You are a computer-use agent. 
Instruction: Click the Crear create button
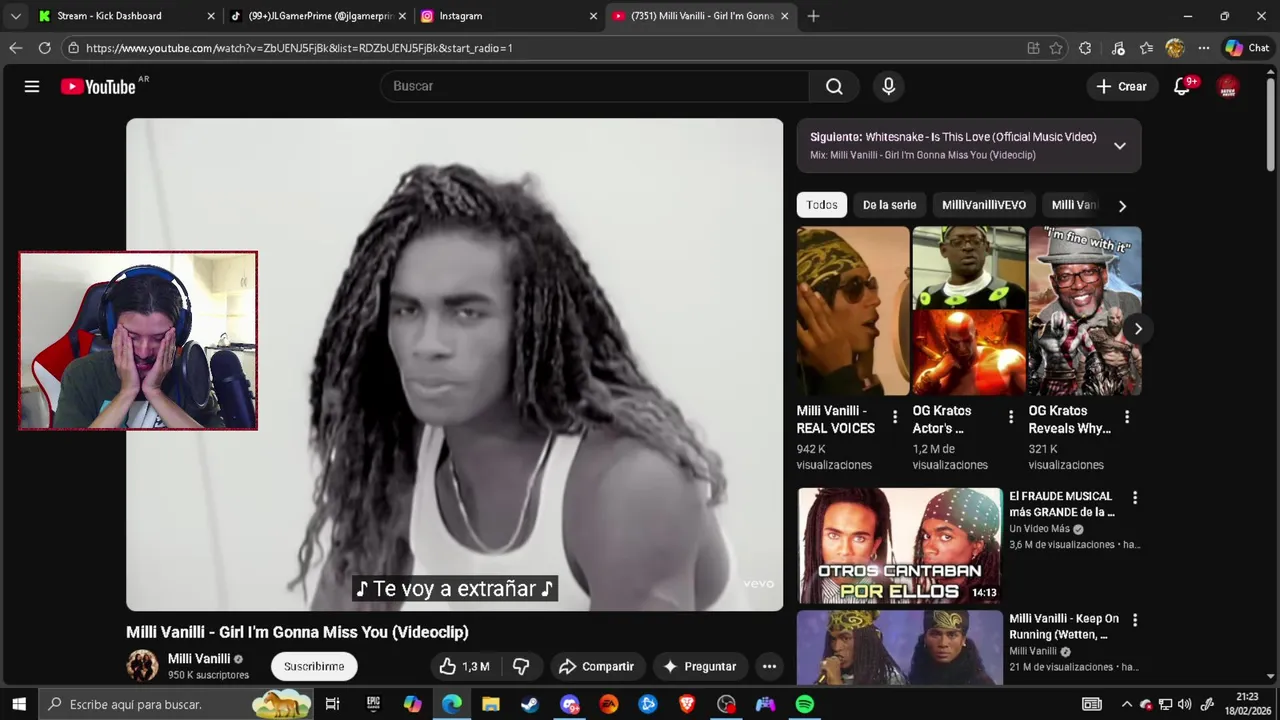tap(1122, 87)
